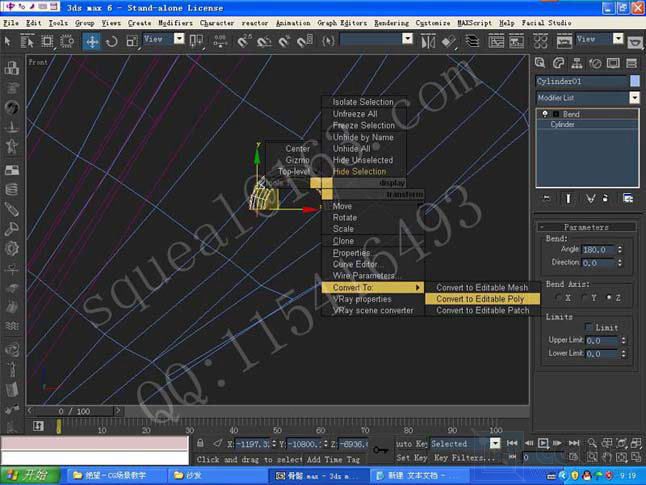This screenshot has height=485, width=646.
Task: Choose Convert to Editable Poly
Action: (482, 299)
